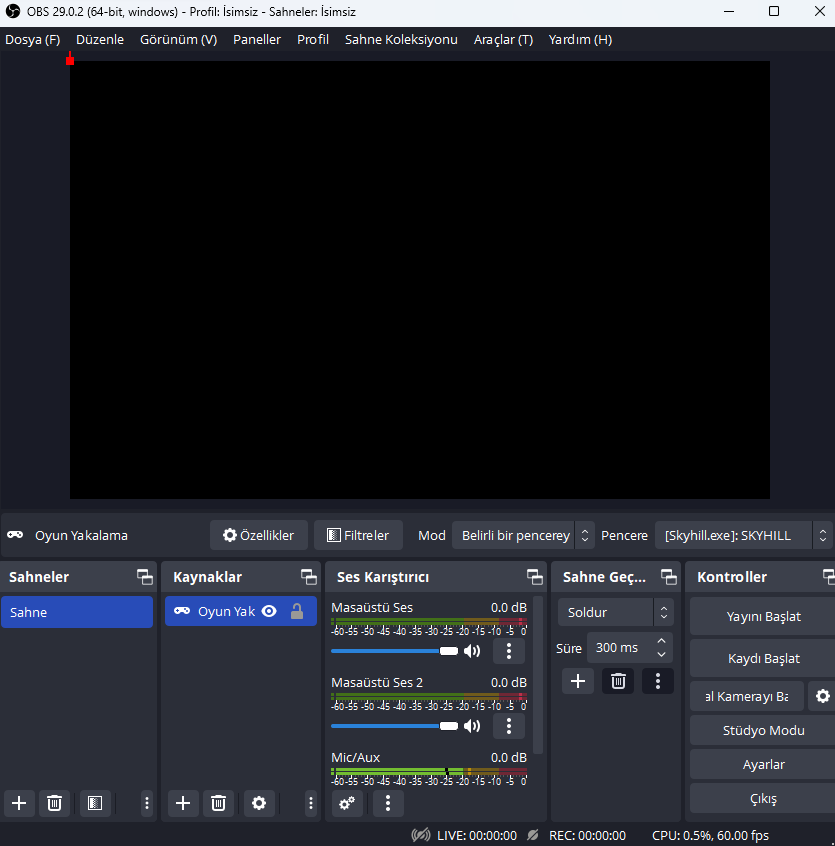The image size is (835, 846).
Task: Open Masaüstü Ses options three-dot button
Action: tap(509, 651)
